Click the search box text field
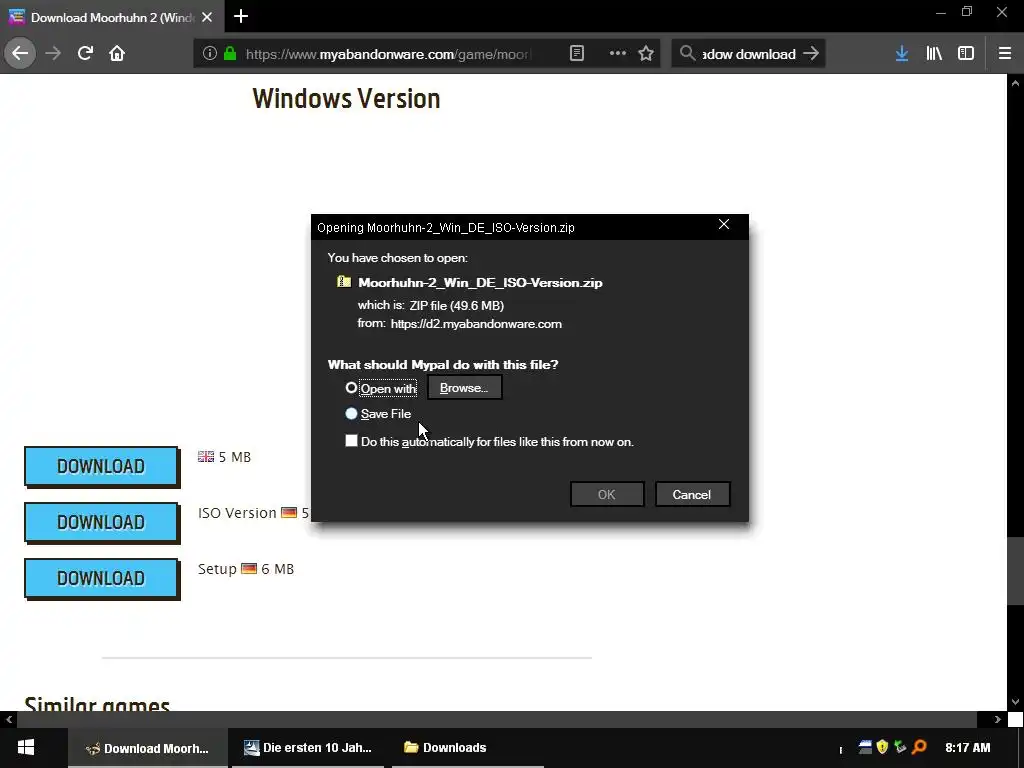 [748, 54]
